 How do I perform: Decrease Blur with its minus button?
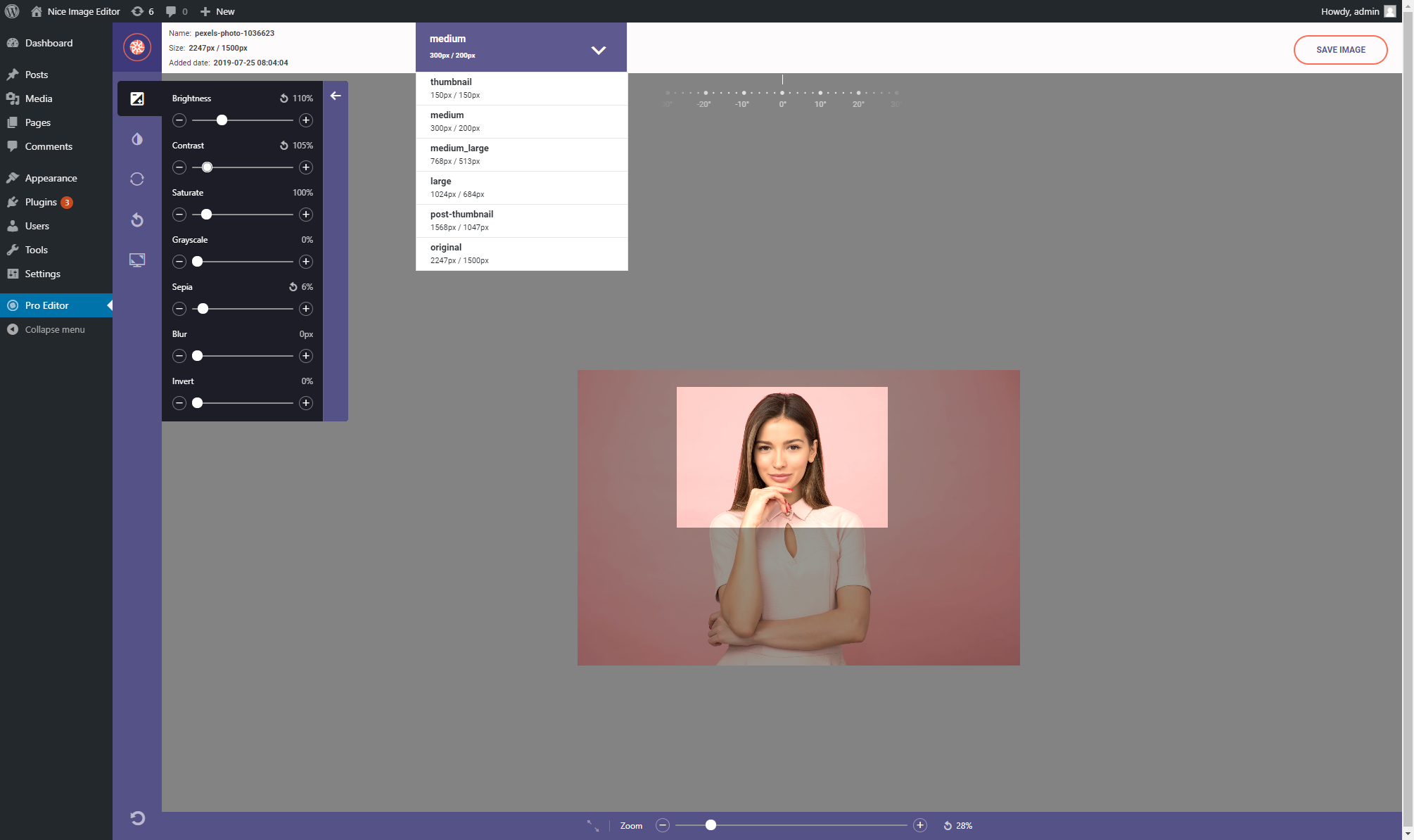point(179,356)
